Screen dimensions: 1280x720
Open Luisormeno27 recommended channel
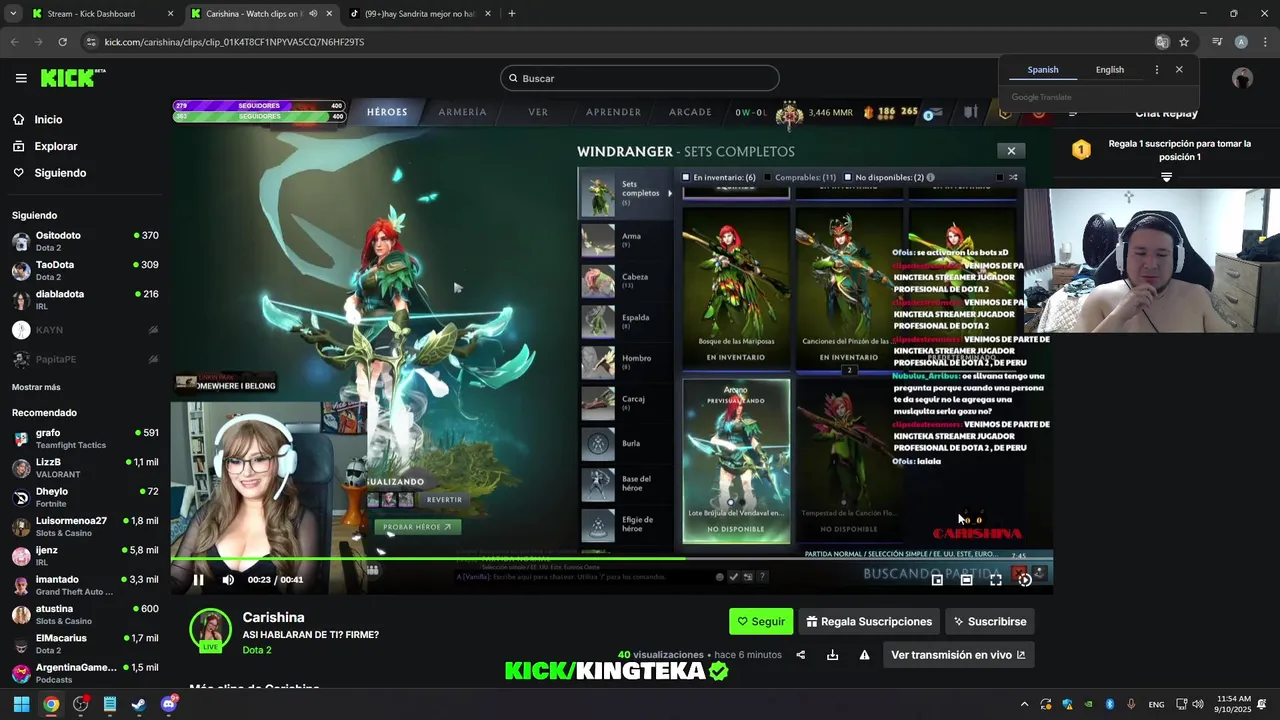pos(85,526)
